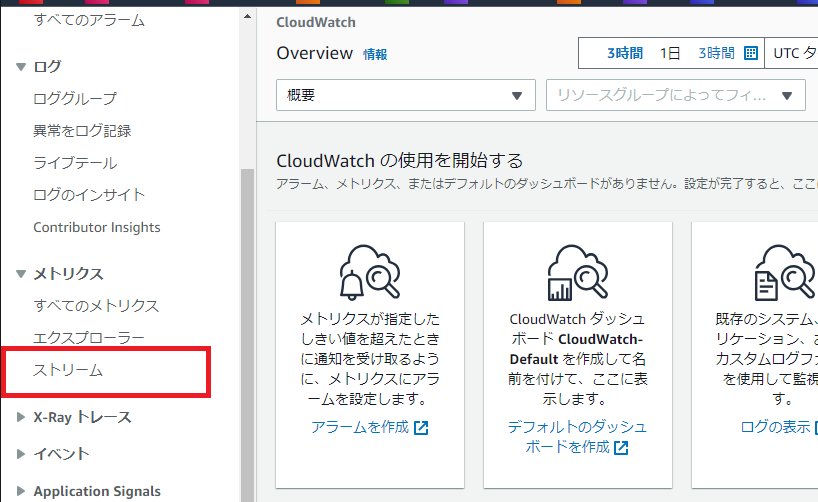The image size is (818, 502).
Task: Expand the X-Ray トレース section
Action: click(21, 417)
